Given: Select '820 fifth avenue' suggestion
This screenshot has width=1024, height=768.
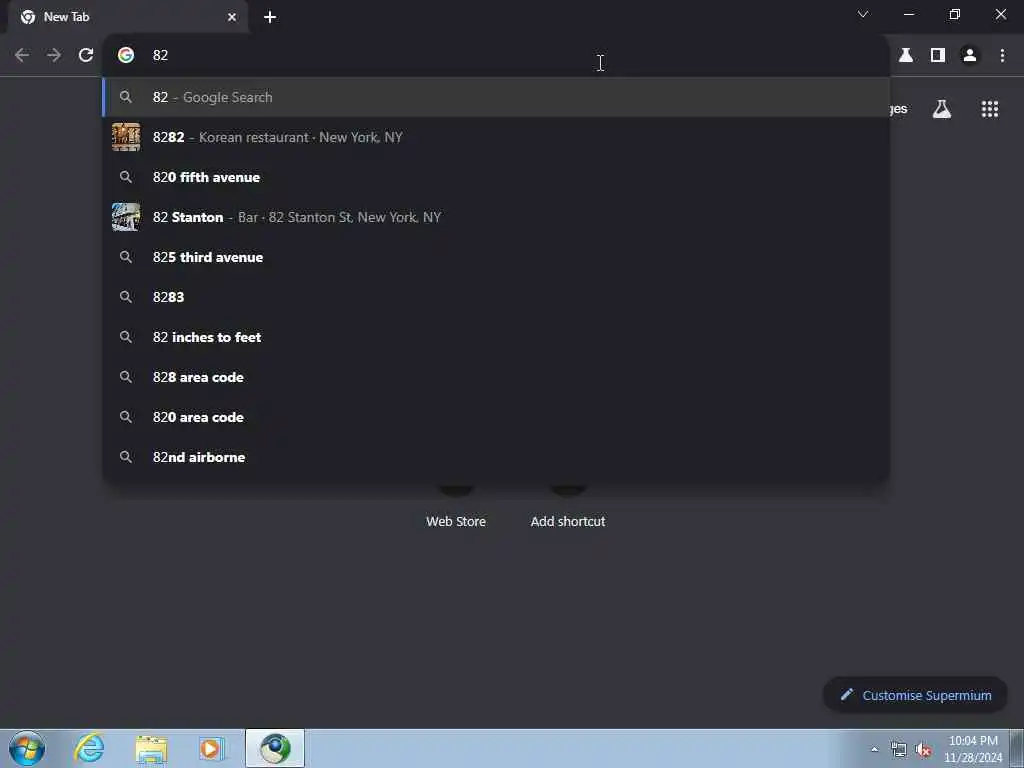Looking at the screenshot, I should click(x=496, y=177).
